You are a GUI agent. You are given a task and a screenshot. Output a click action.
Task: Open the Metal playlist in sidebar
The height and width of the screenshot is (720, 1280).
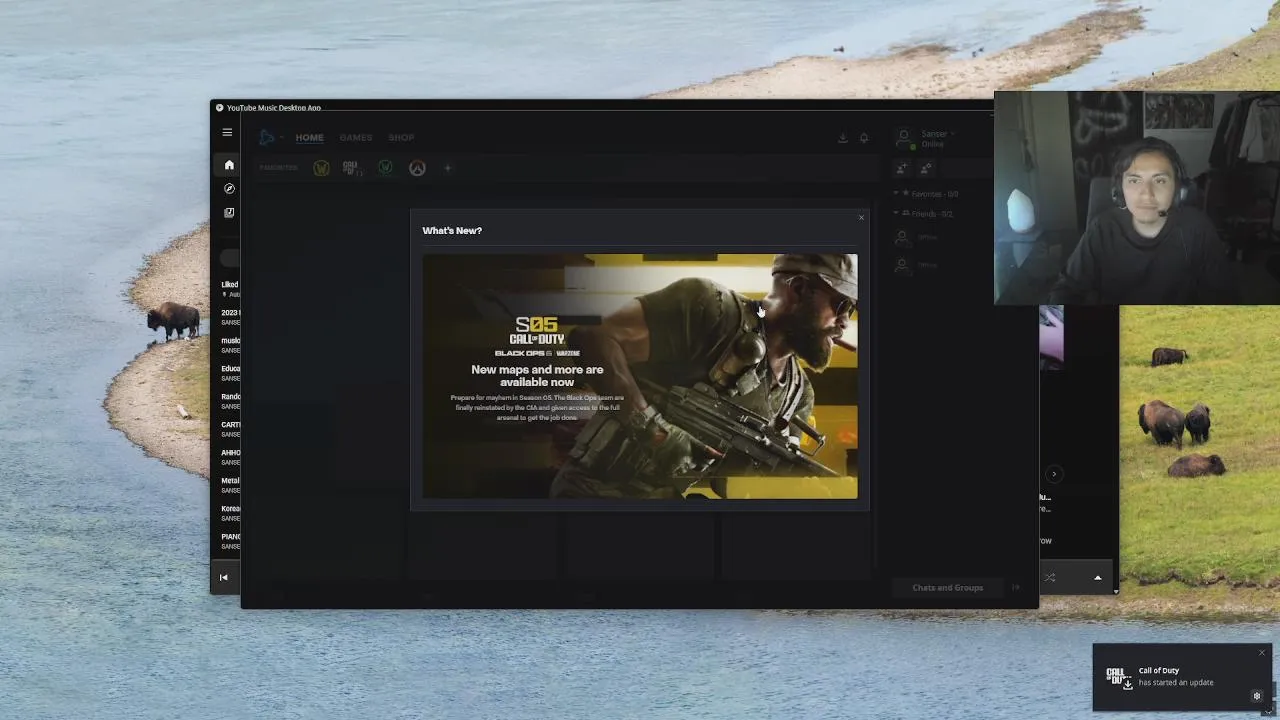230,485
